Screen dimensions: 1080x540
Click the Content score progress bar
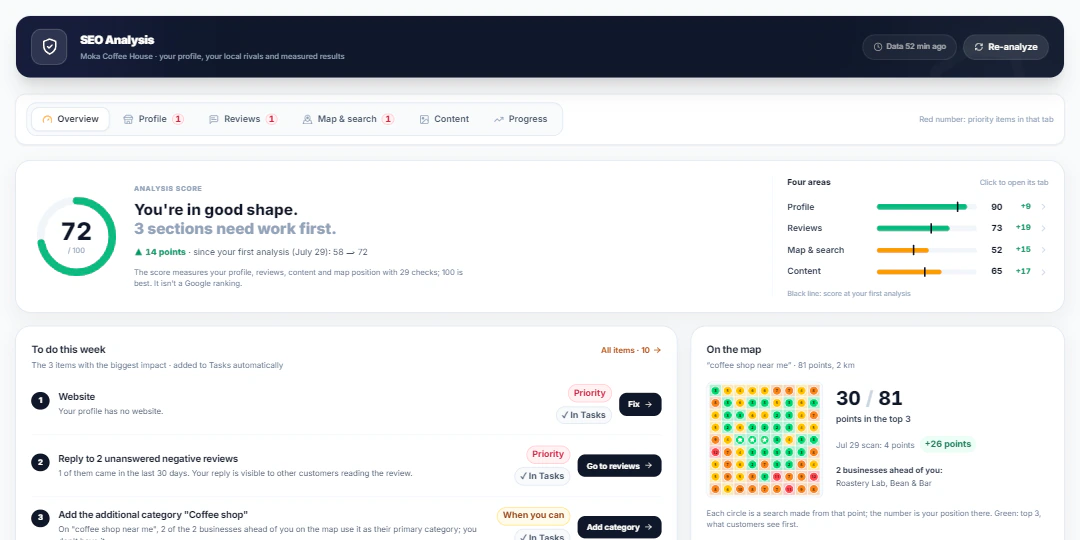click(926, 271)
